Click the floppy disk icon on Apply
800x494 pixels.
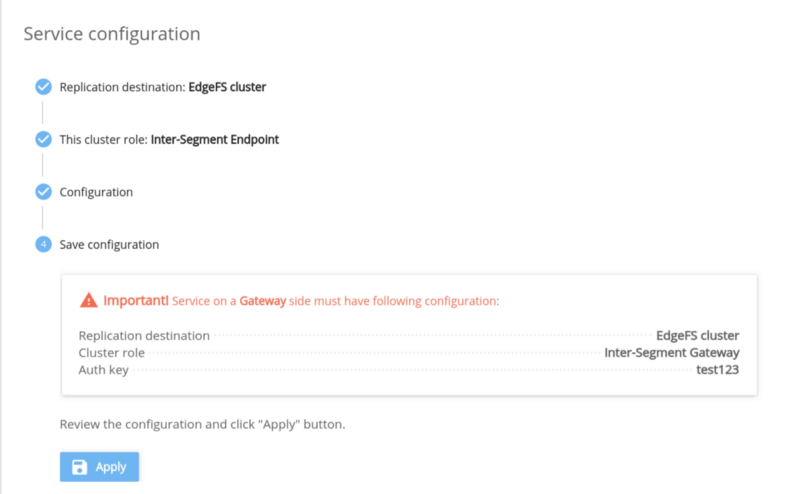(79, 467)
